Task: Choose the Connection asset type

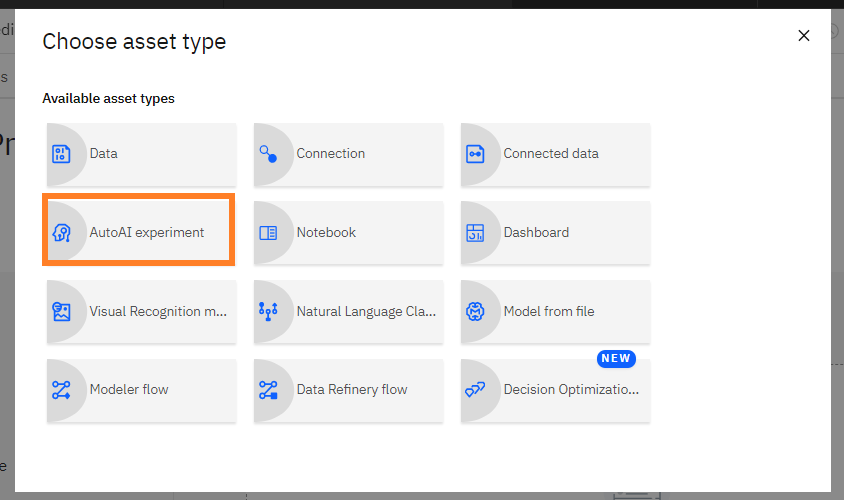Action: tap(349, 154)
